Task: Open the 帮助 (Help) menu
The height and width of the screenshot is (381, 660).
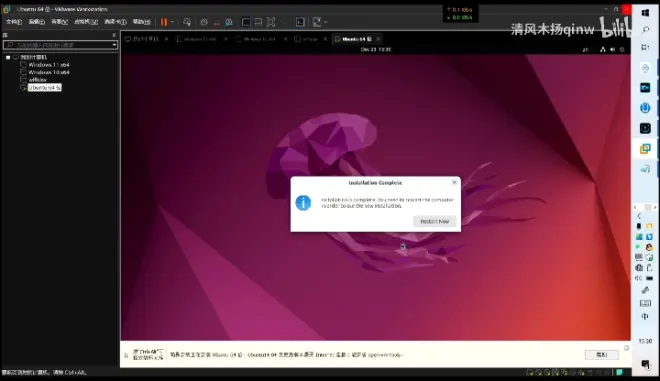Action: [x=141, y=21]
